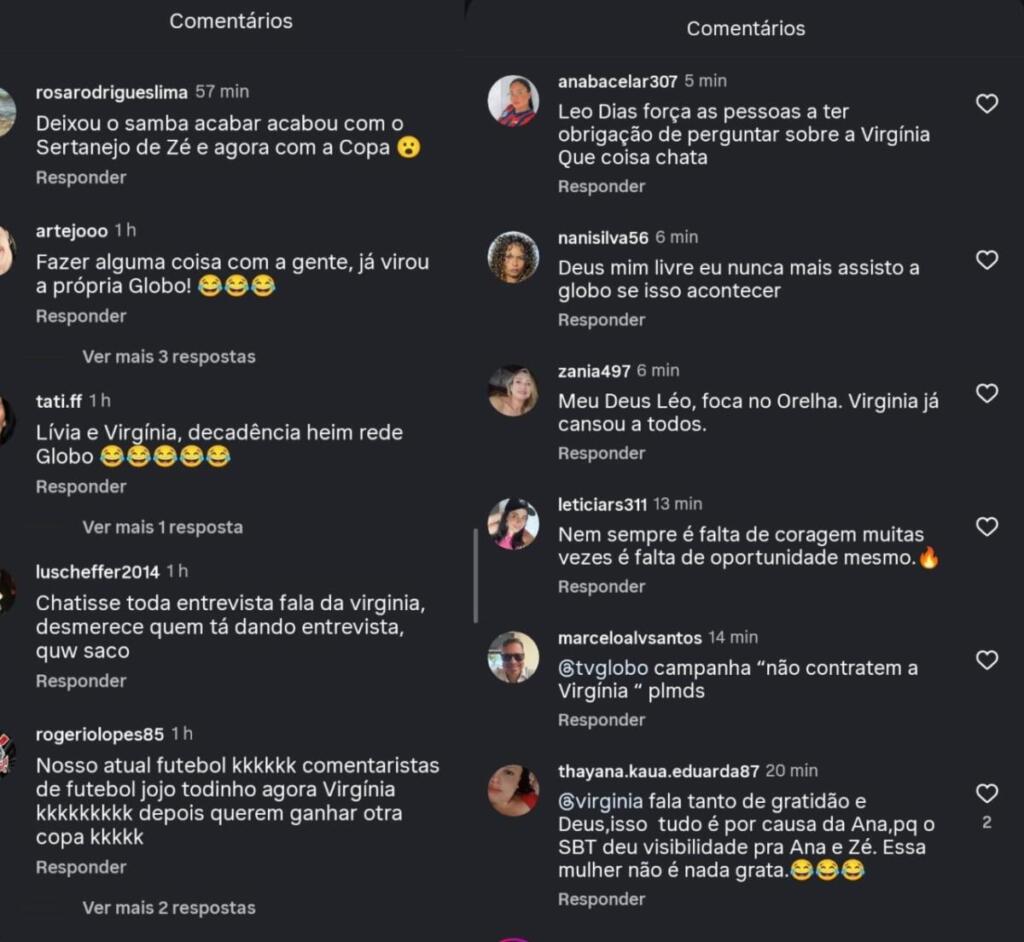
Task: Expand 'Ver mais 3 respostas' under artejooo
Action: (168, 357)
